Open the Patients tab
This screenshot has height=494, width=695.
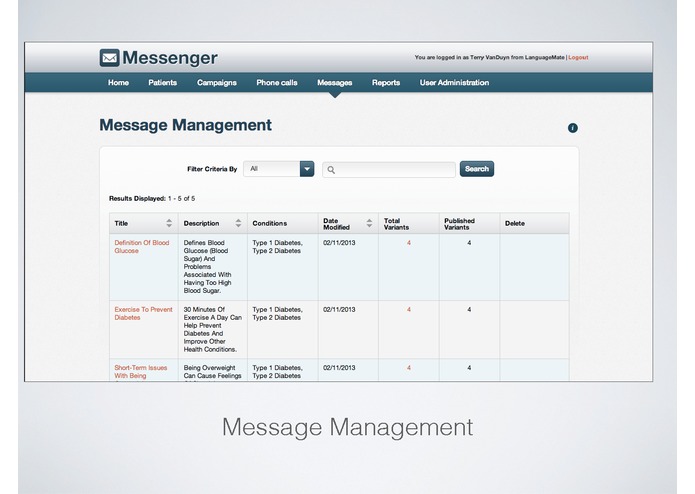point(163,83)
